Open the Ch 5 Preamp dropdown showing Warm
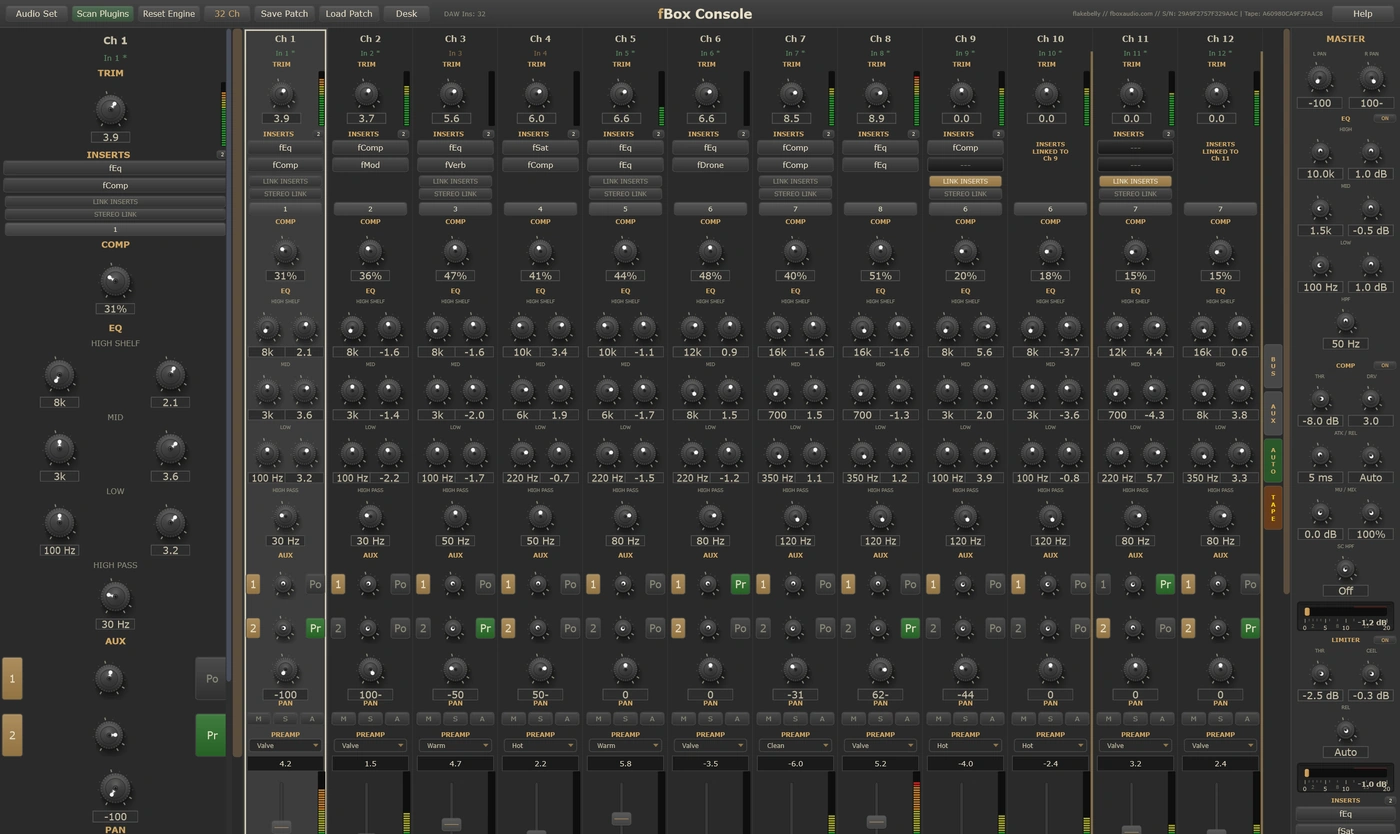 coord(625,745)
